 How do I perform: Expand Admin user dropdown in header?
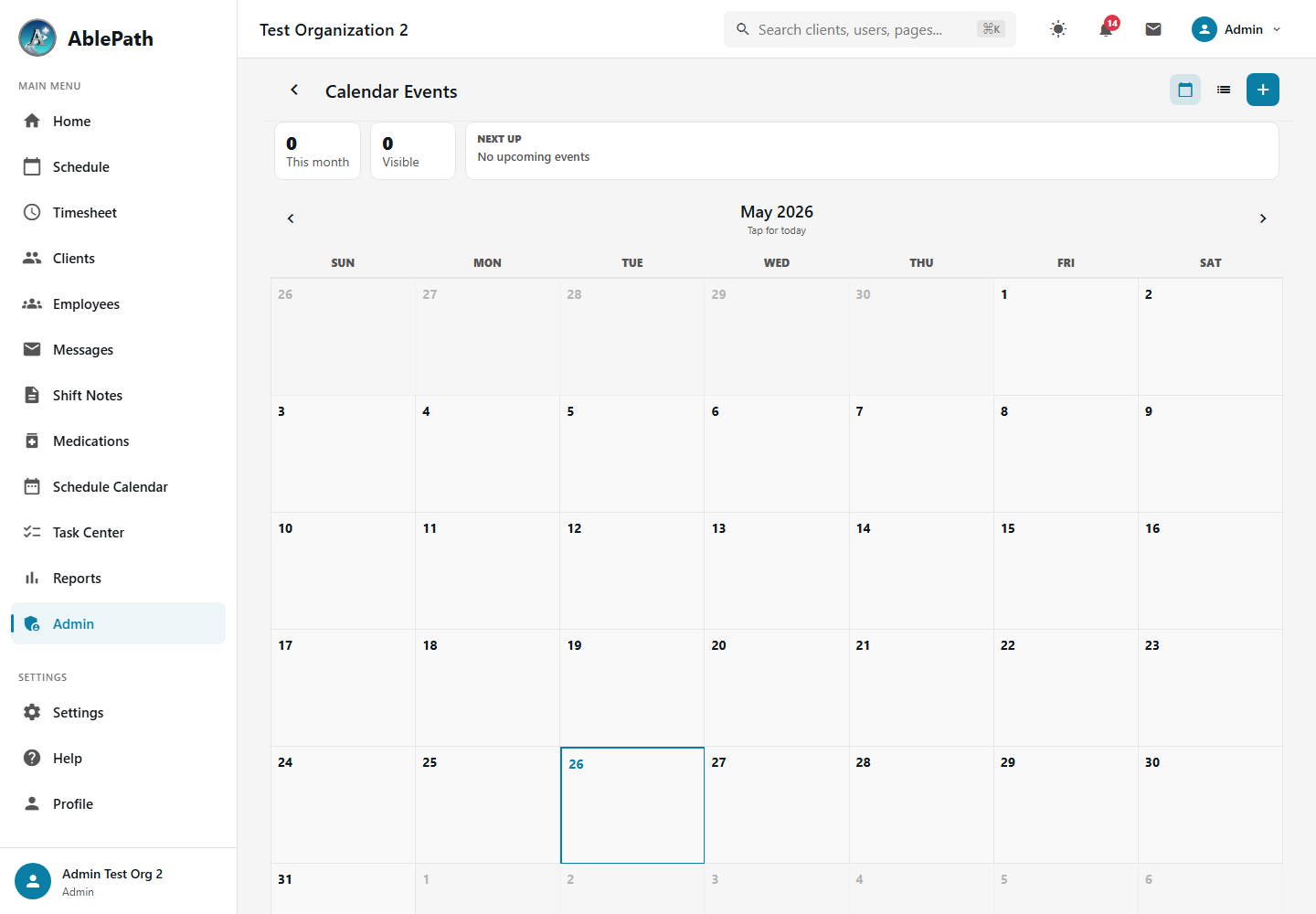click(x=1236, y=29)
